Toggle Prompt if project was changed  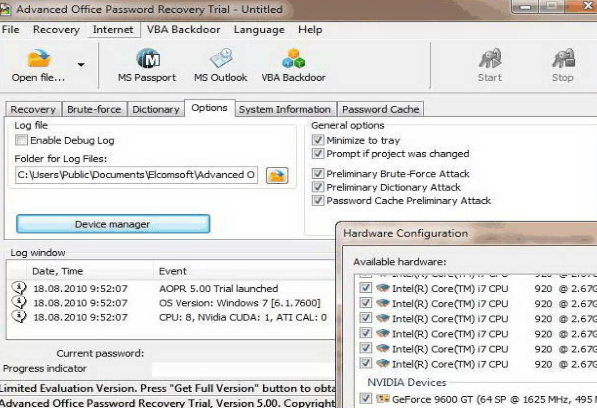pos(318,153)
